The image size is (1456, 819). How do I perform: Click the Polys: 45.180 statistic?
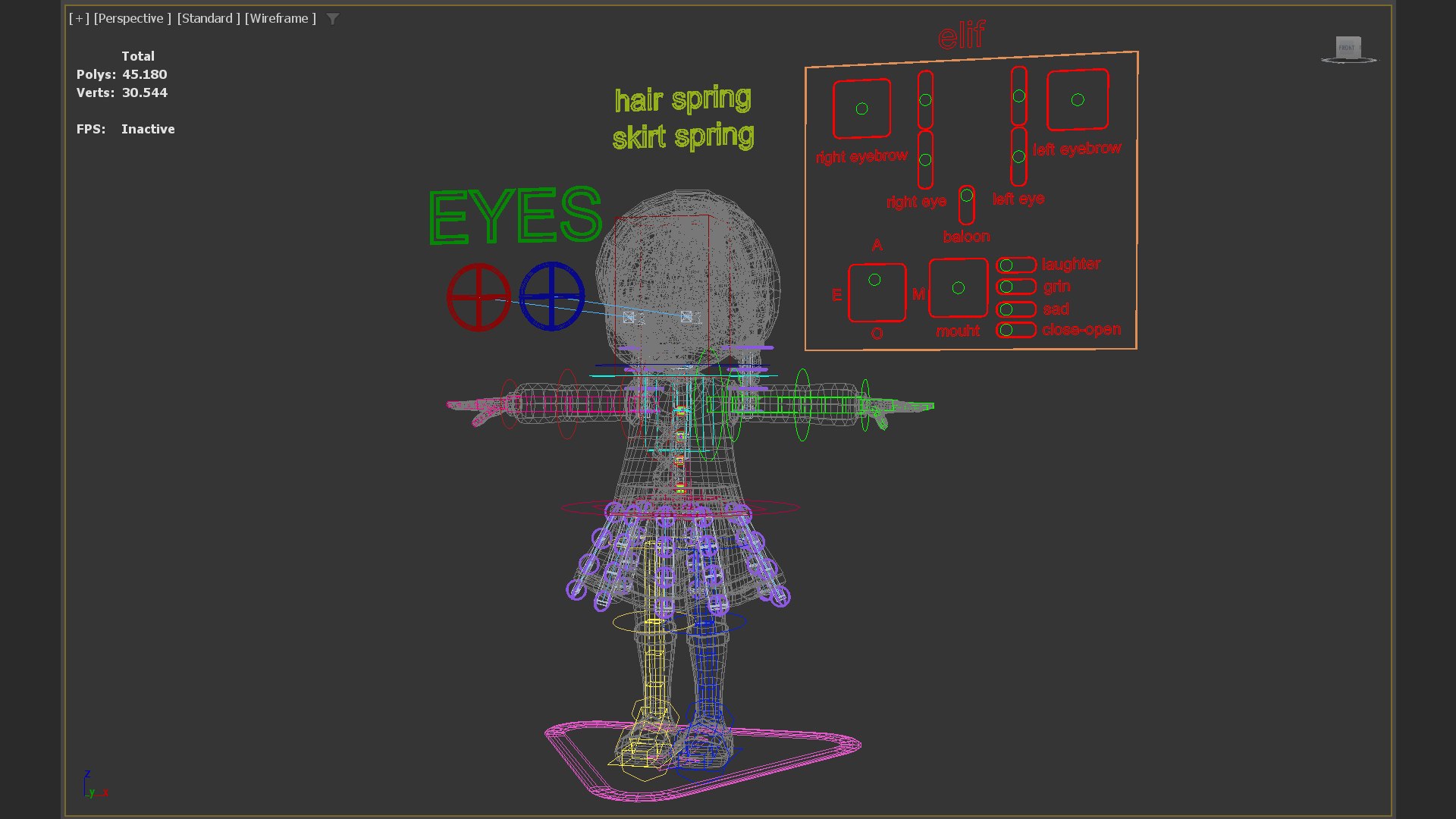(x=121, y=74)
